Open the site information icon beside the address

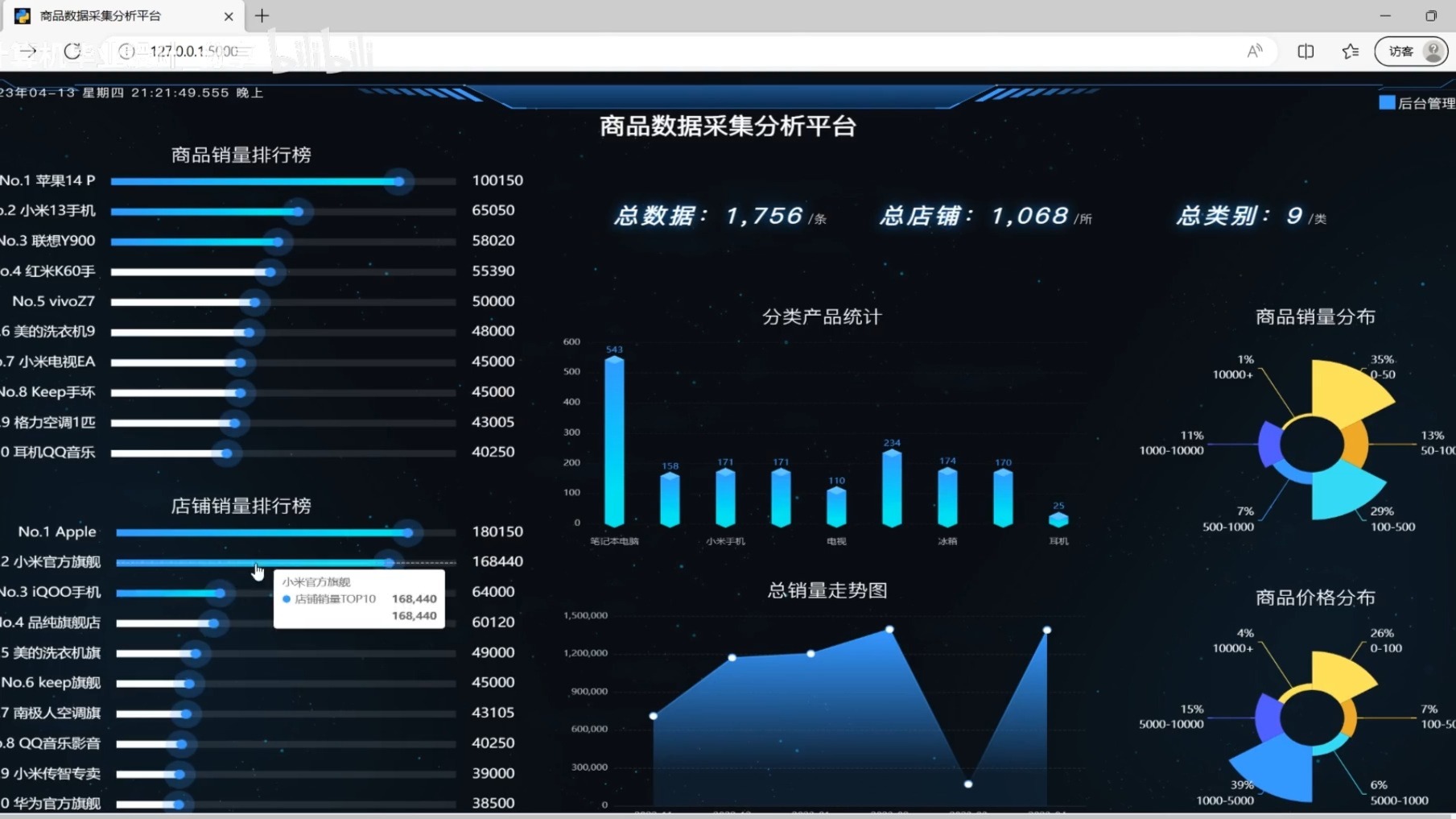click(126, 52)
